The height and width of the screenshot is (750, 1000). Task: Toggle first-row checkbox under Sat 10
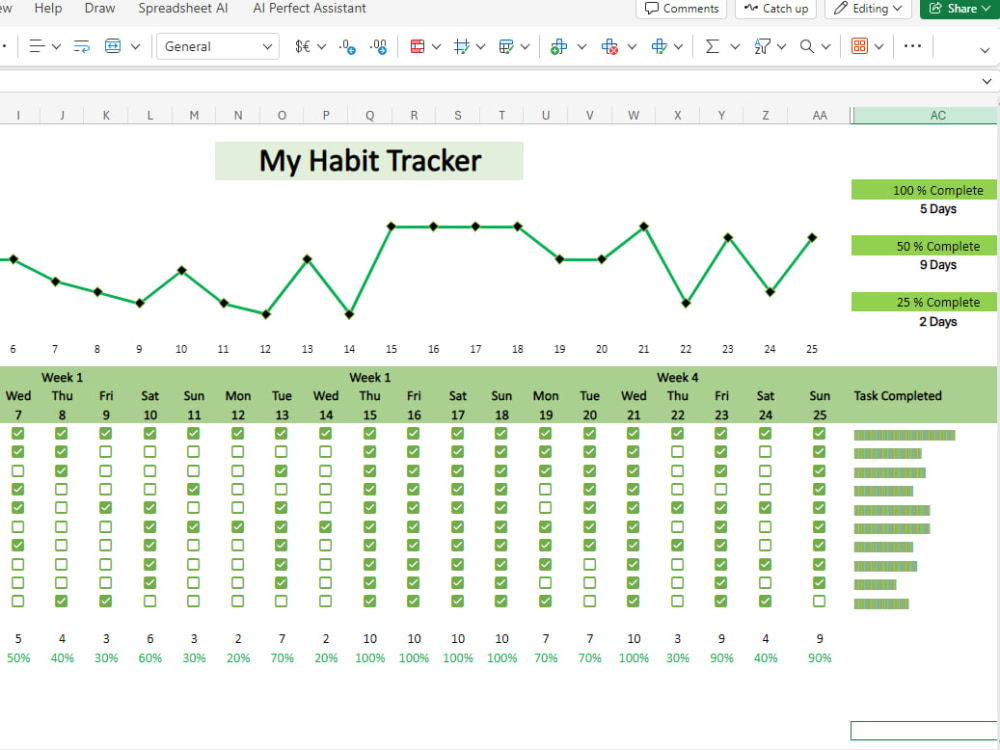tap(150, 434)
